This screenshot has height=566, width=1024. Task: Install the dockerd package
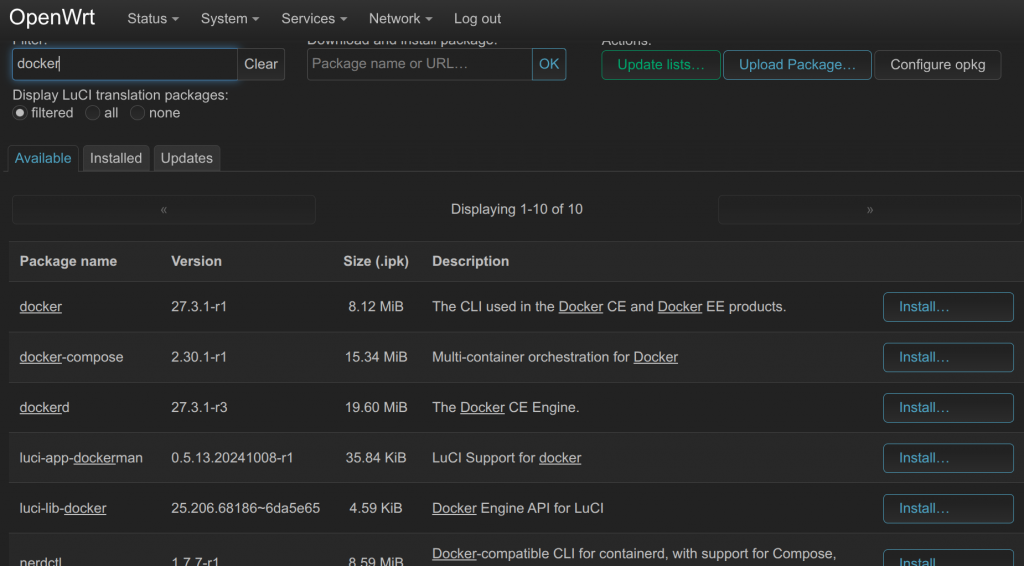click(948, 407)
